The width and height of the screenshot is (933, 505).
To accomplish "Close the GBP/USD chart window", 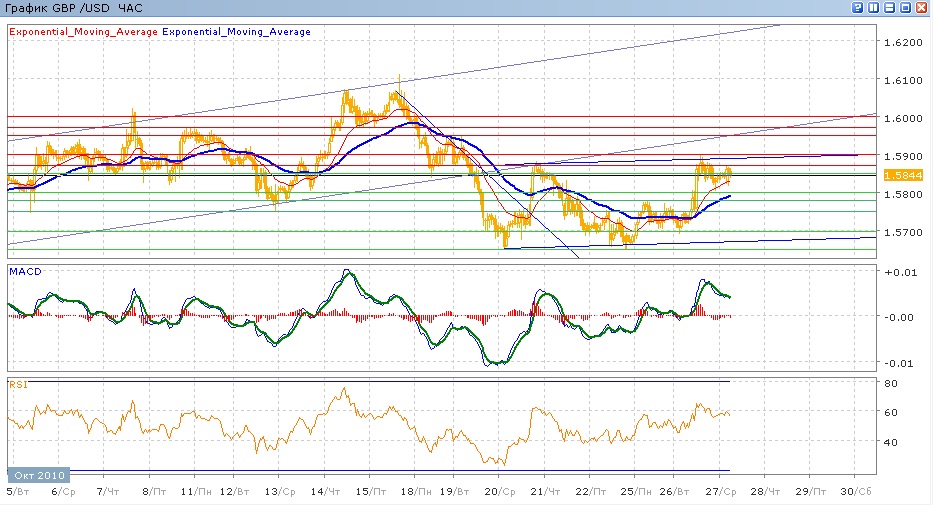I will [x=921, y=8].
